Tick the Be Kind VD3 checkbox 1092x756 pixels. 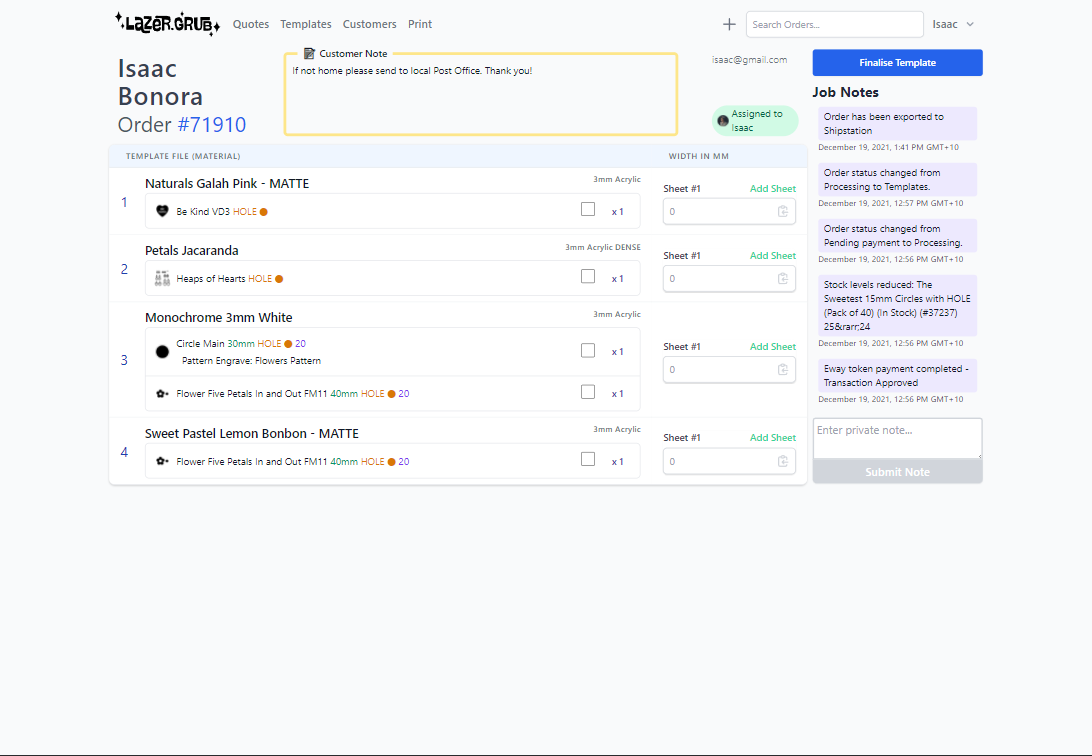[x=588, y=209]
